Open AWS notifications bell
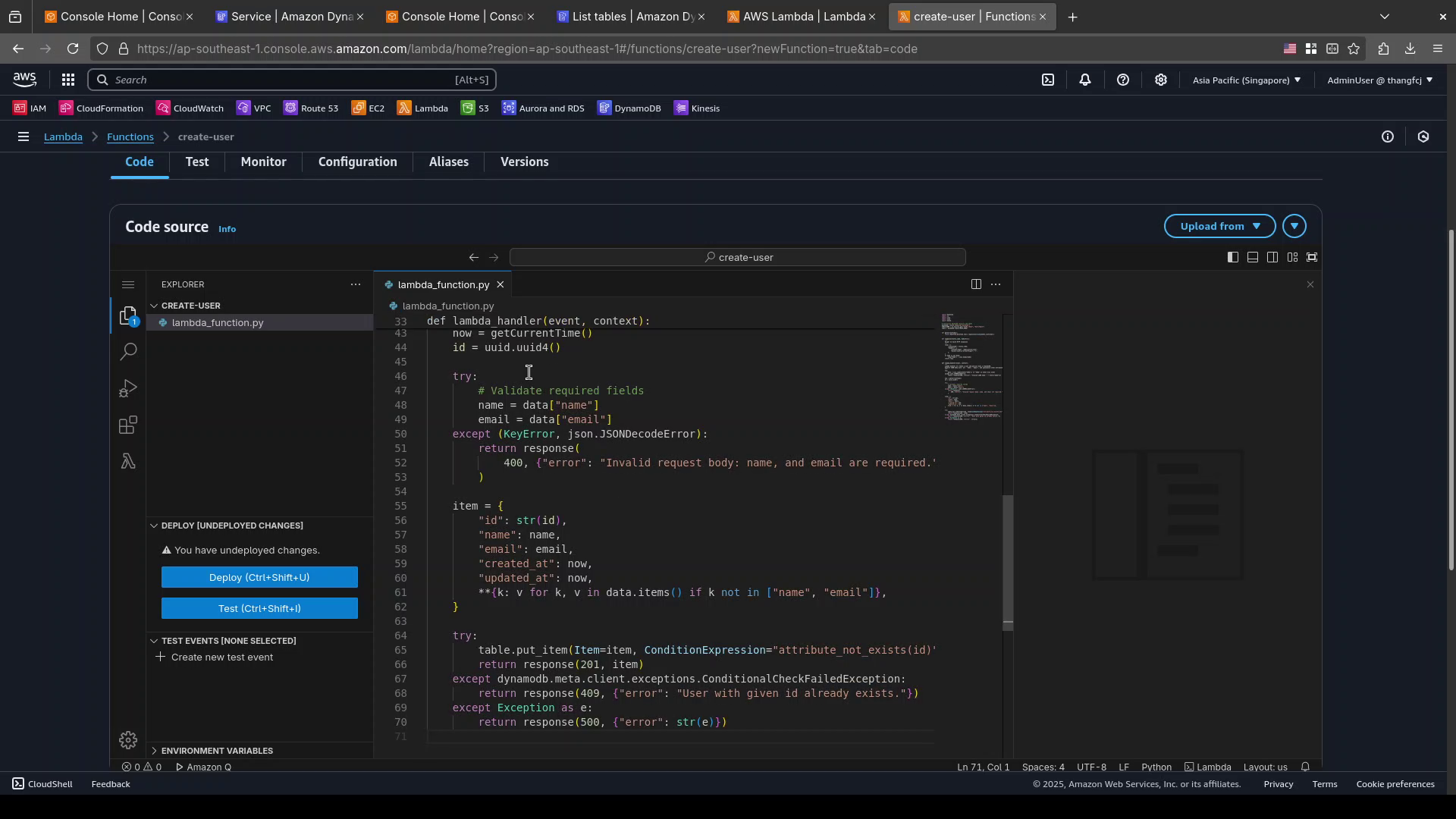 pyautogui.click(x=1085, y=80)
